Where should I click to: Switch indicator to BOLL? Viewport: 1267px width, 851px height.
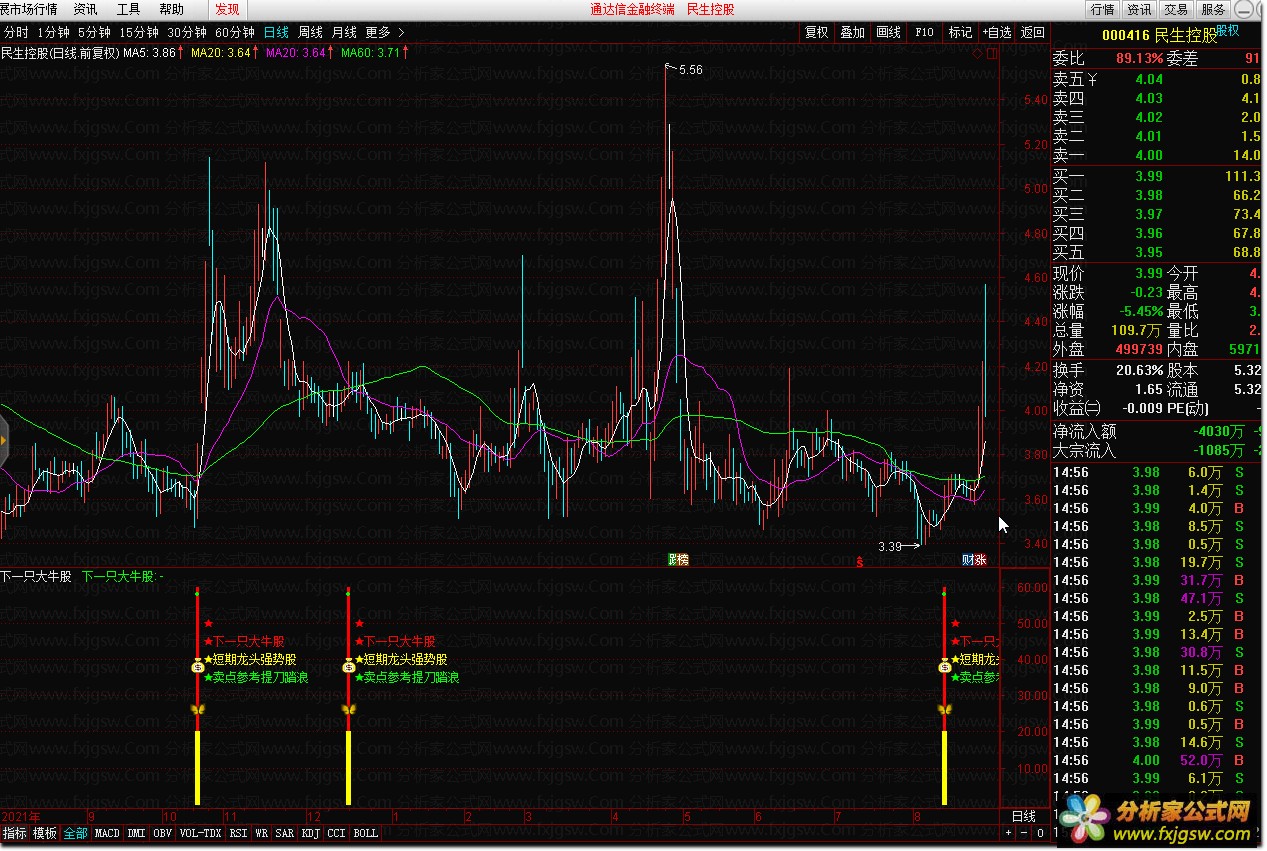pyautogui.click(x=366, y=833)
